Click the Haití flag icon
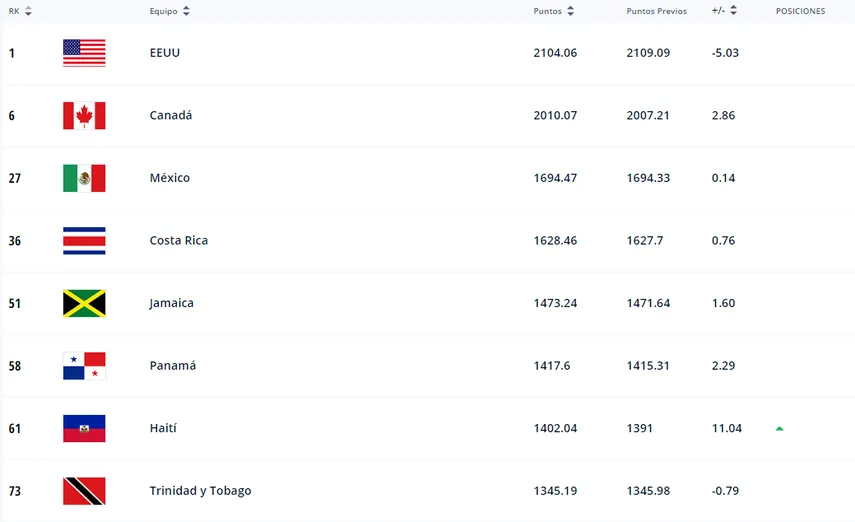Viewport: 855px width, 522px height. [84, 428]
